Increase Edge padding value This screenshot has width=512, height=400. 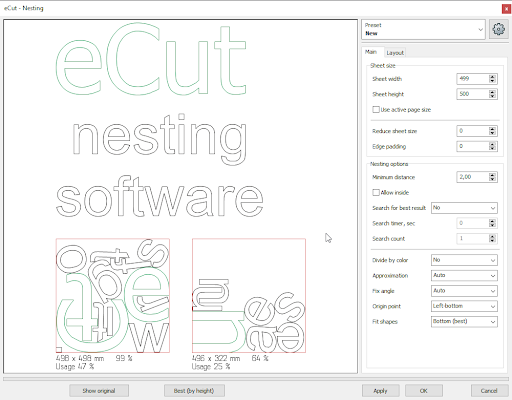[492, 144]
